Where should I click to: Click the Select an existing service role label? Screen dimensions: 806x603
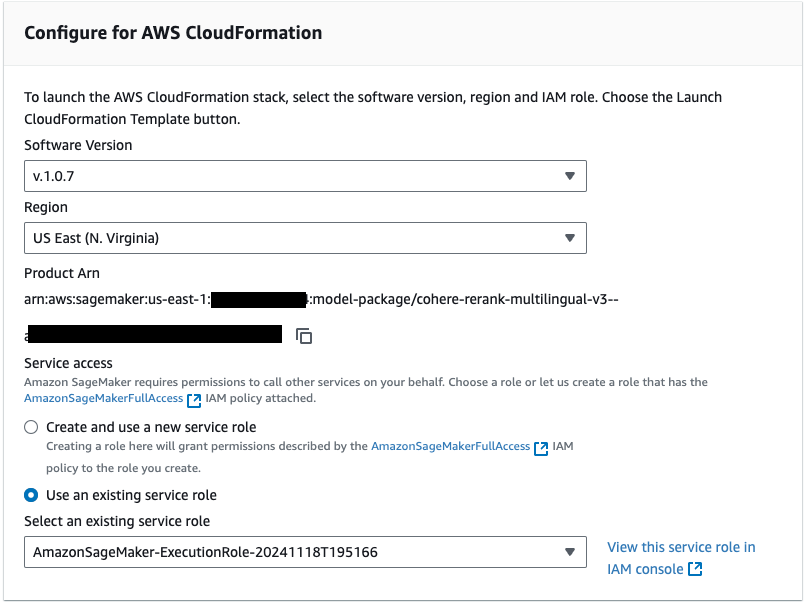(117, 521)
